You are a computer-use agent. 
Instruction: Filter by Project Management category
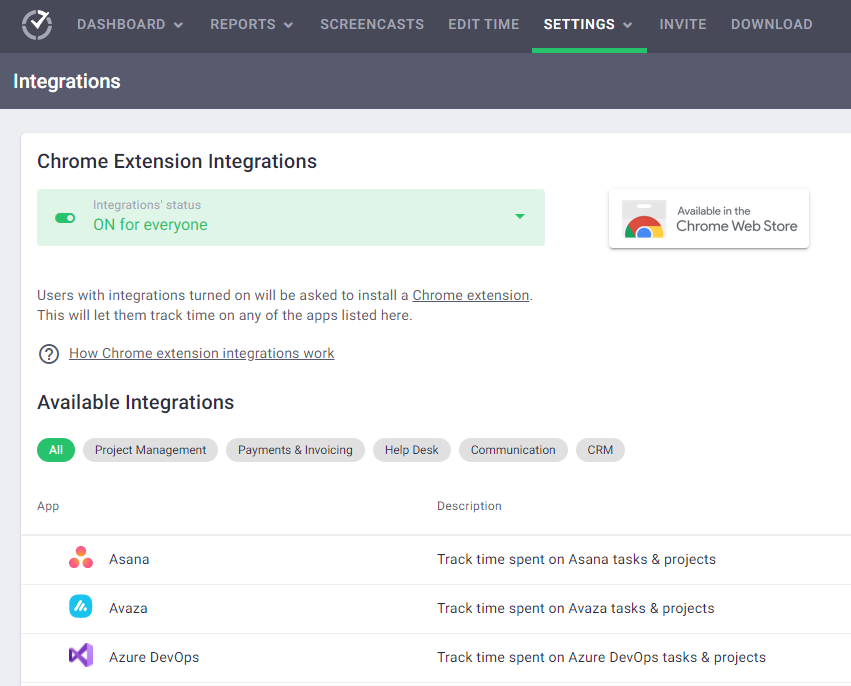click(150, 449)
